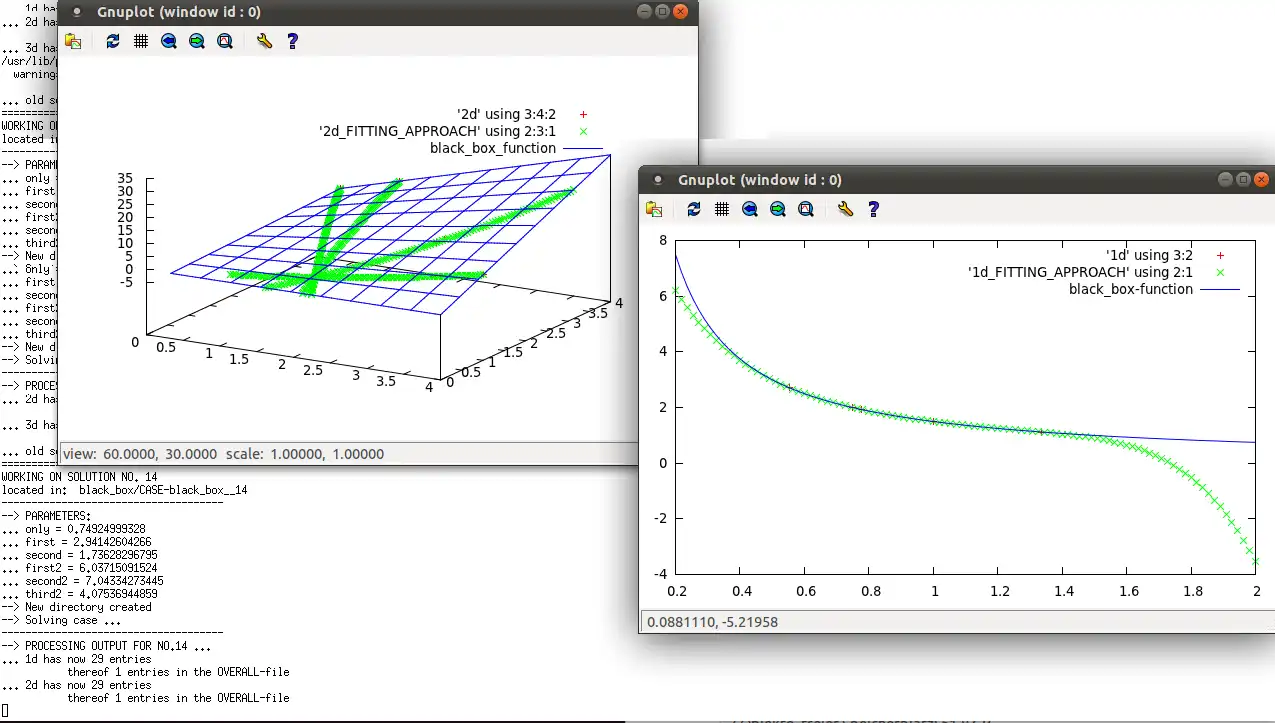
Task: Click terminal path 'black_box/CASE-black_box__14'
Action: tap(163, 490)
